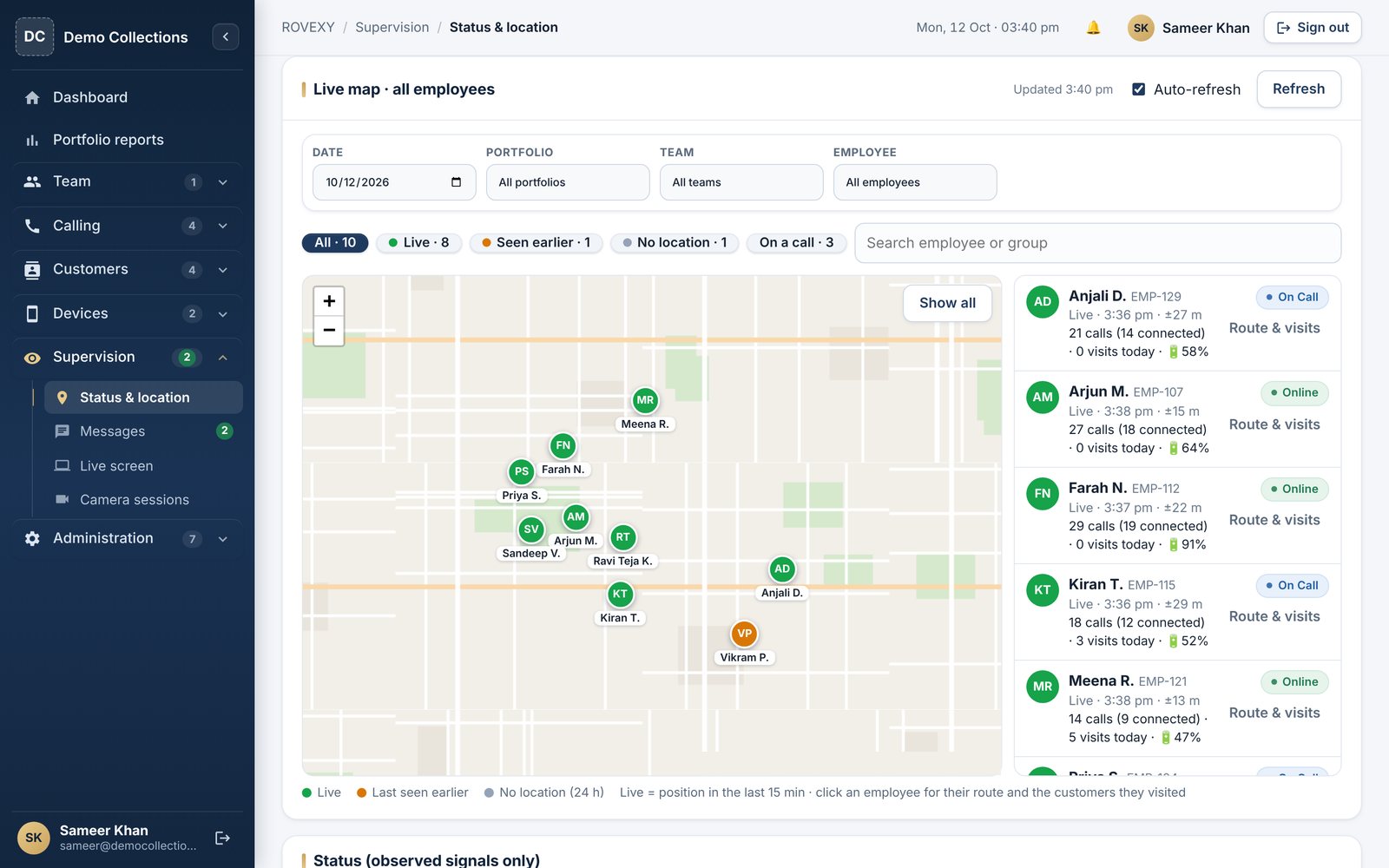This screenshot has width=1389, height=868.
Task: Select the All · 10 filter chip
Action: click(x=335, y=243)
